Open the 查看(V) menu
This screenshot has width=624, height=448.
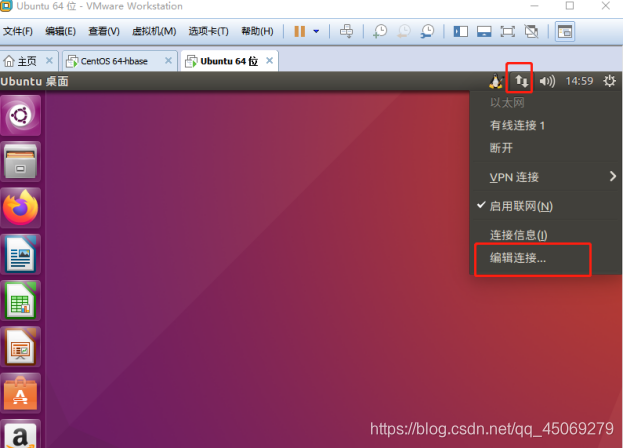pos(103,31)
